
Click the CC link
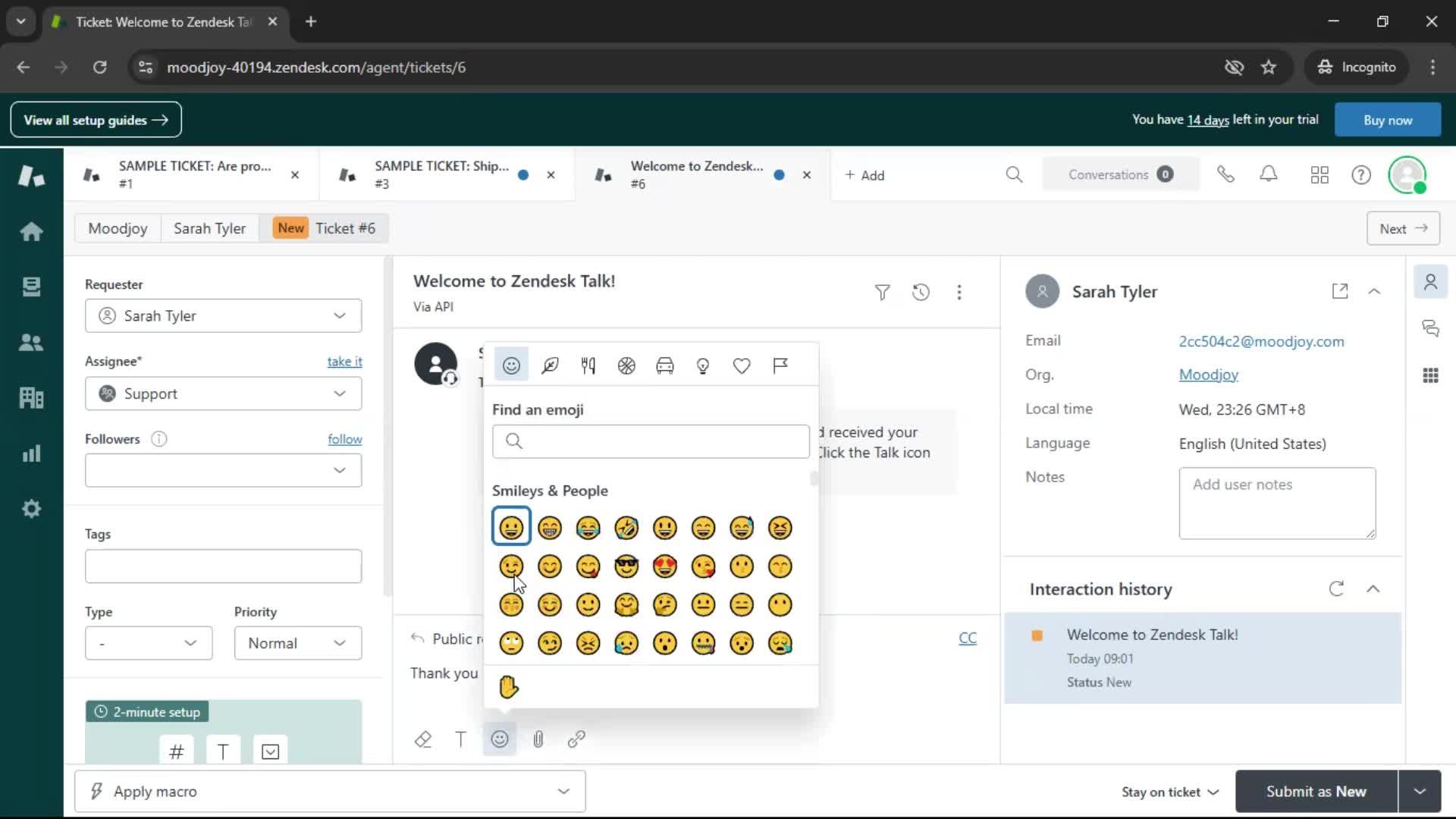point(968,639)
